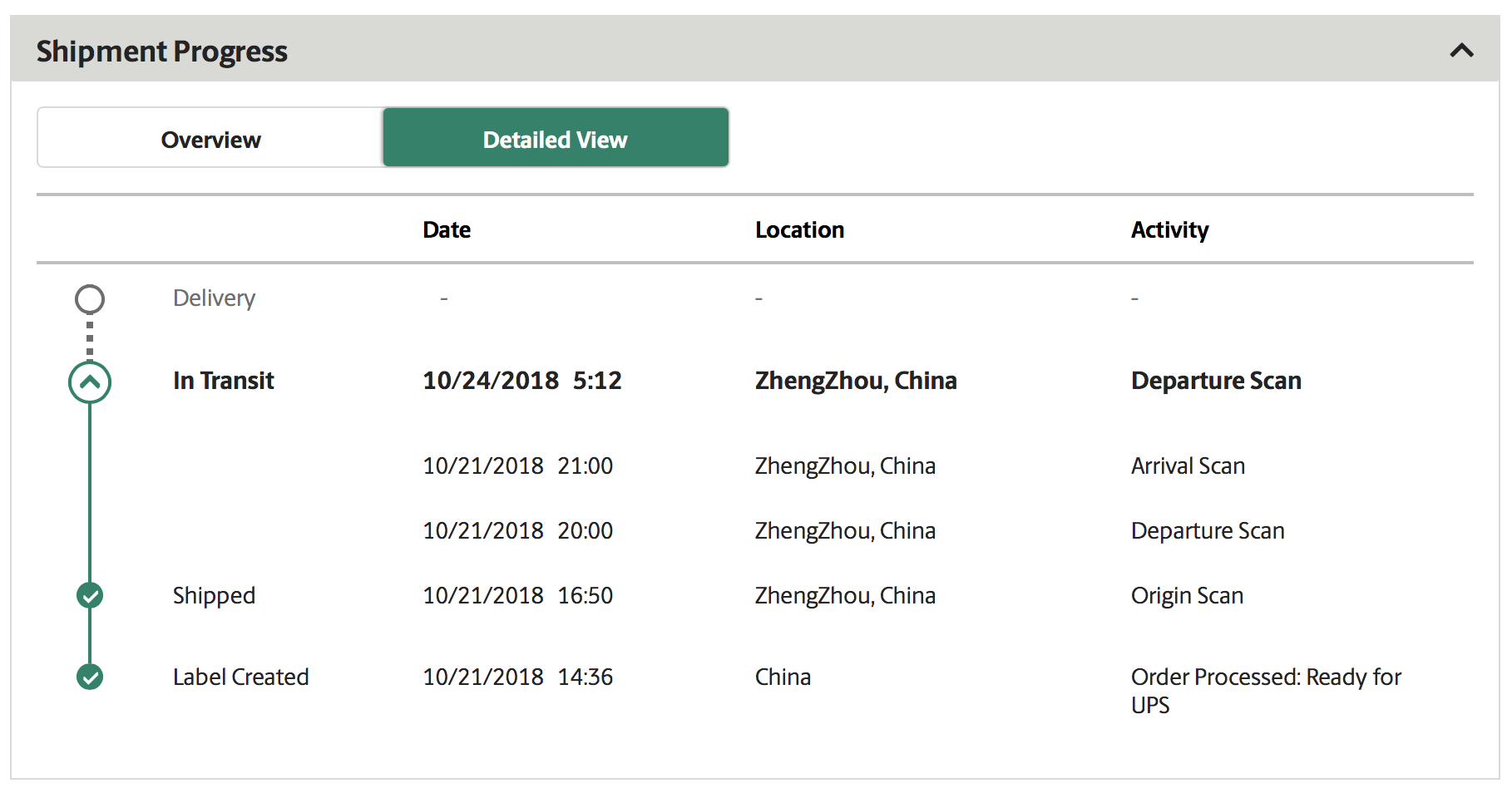This screenshot has width=1512, height=793.
Task: Switch to the Overview tab
Action: (x=210, y=138)
